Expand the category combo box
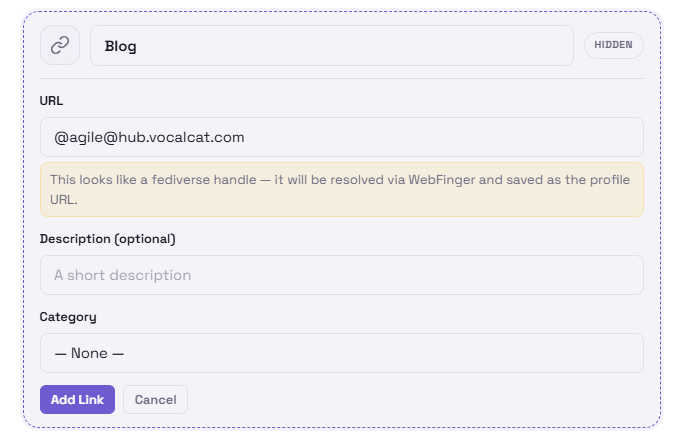The image size is (681, 440). click(x=341, y=353)
